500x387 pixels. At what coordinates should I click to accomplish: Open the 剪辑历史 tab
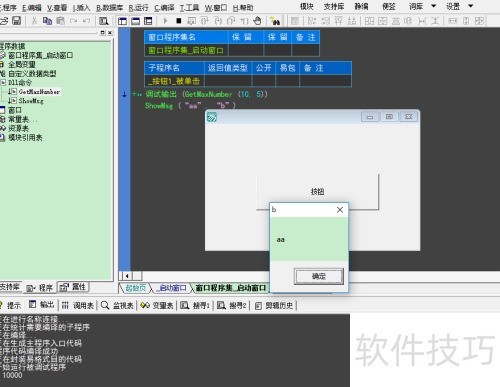pos(274,305)
